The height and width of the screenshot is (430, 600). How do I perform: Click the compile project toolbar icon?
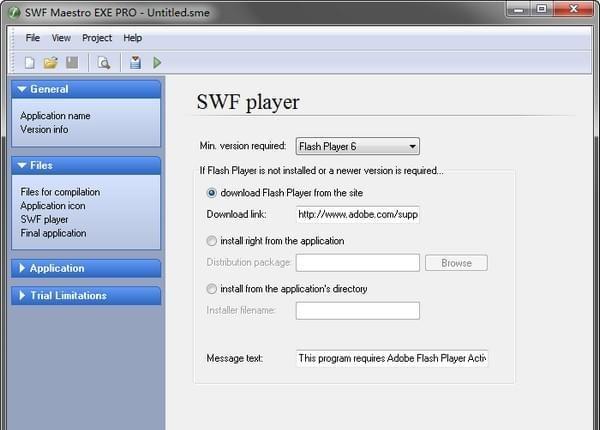pyautogui.click(x=135, y=62)
